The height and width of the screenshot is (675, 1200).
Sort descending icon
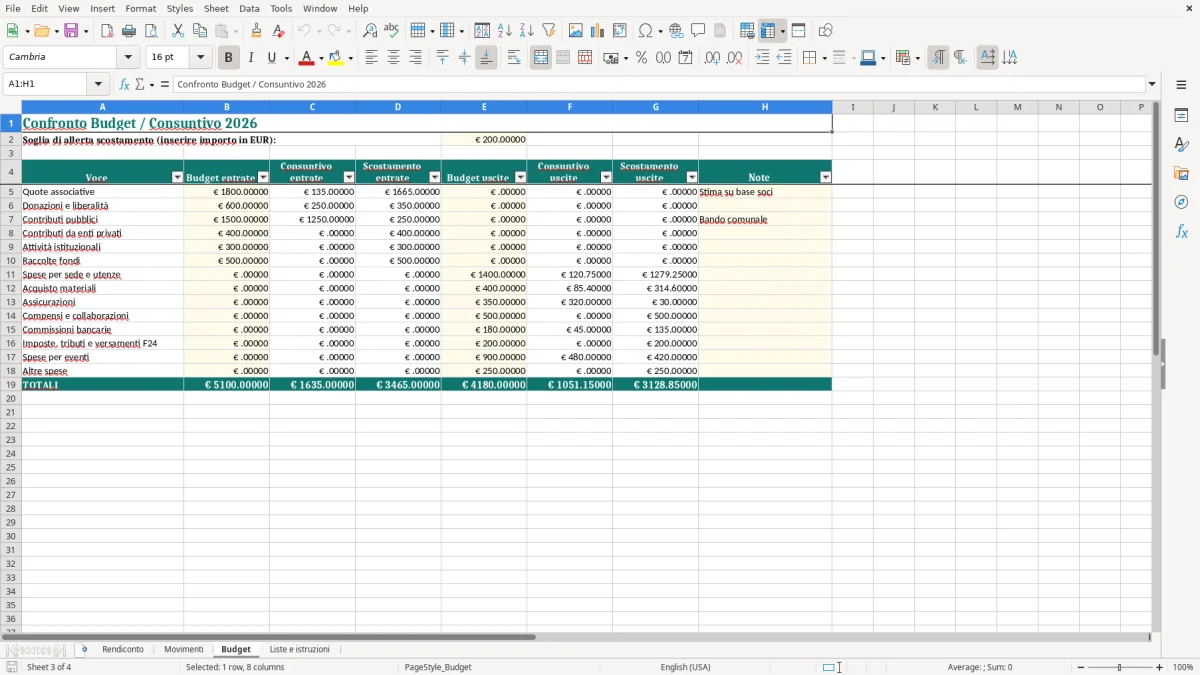tap(527, 31)
